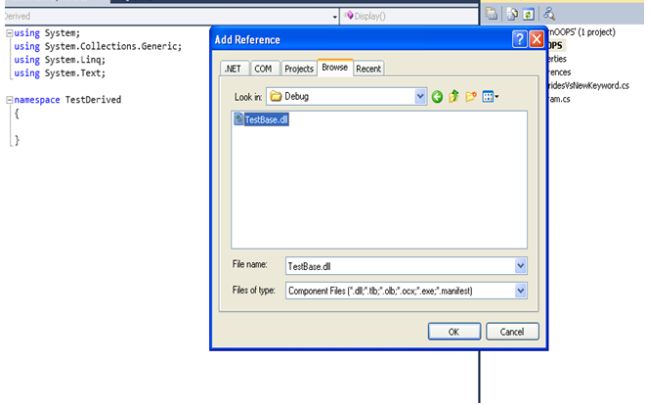This screenshot has width=650, height=405.
Task: Switch to the COM tab
Action: pos(263,69)
